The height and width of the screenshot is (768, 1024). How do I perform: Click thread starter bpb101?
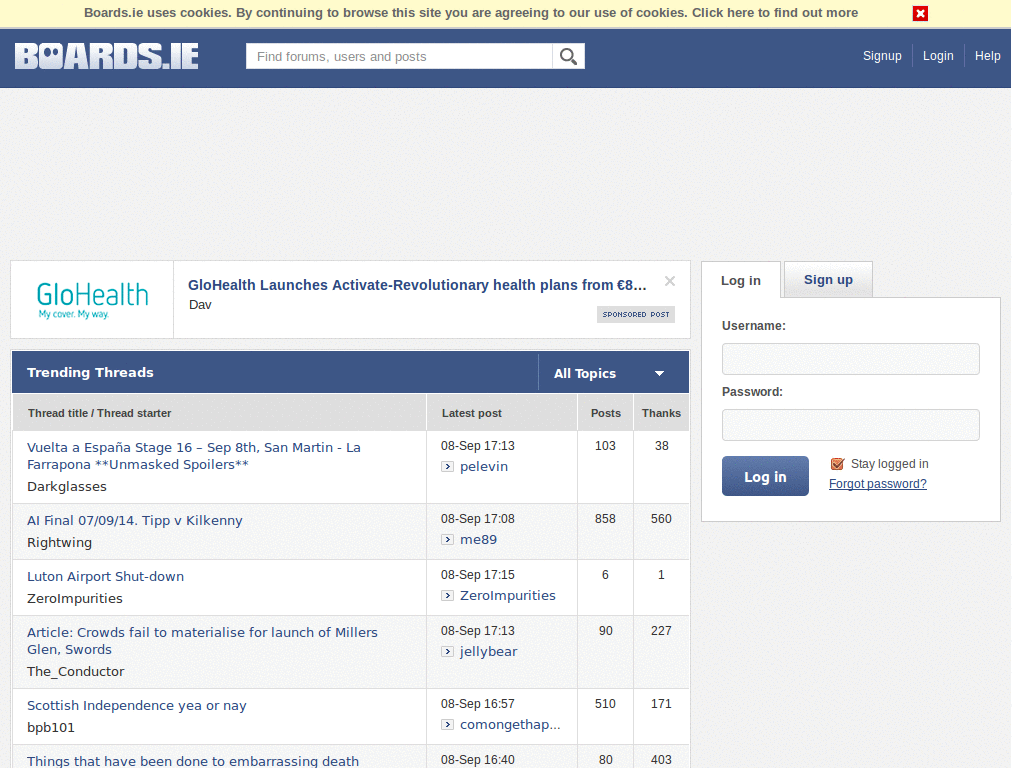[51, 728]
